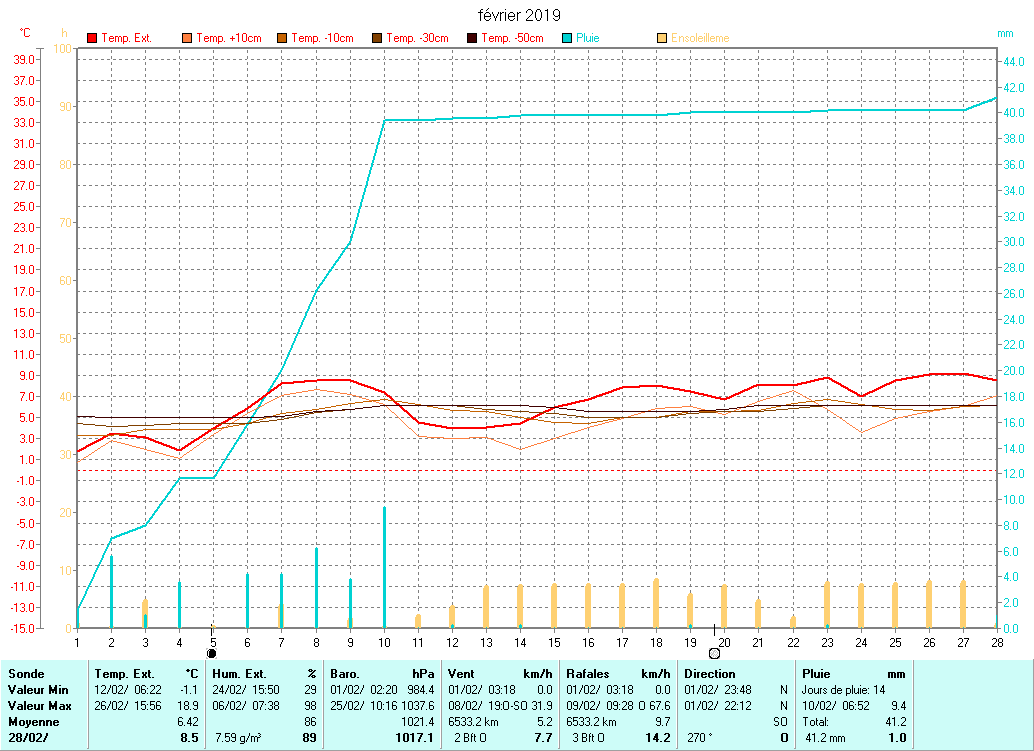Click the tall rain bar on day 10
This screenshot has width=1034, height=751.
tap(384, 567)
